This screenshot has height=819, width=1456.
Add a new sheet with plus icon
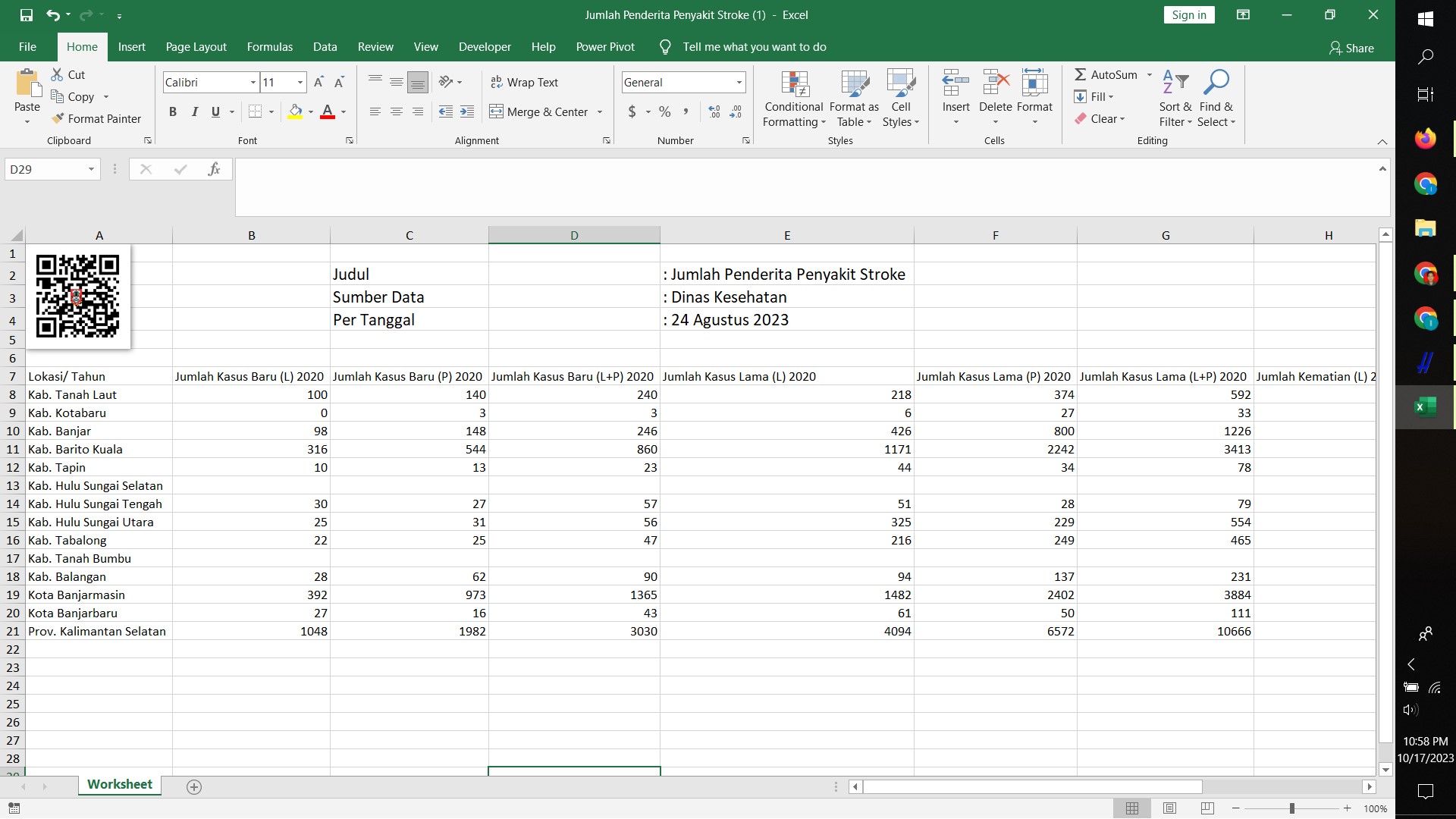(x=194, y=787)
